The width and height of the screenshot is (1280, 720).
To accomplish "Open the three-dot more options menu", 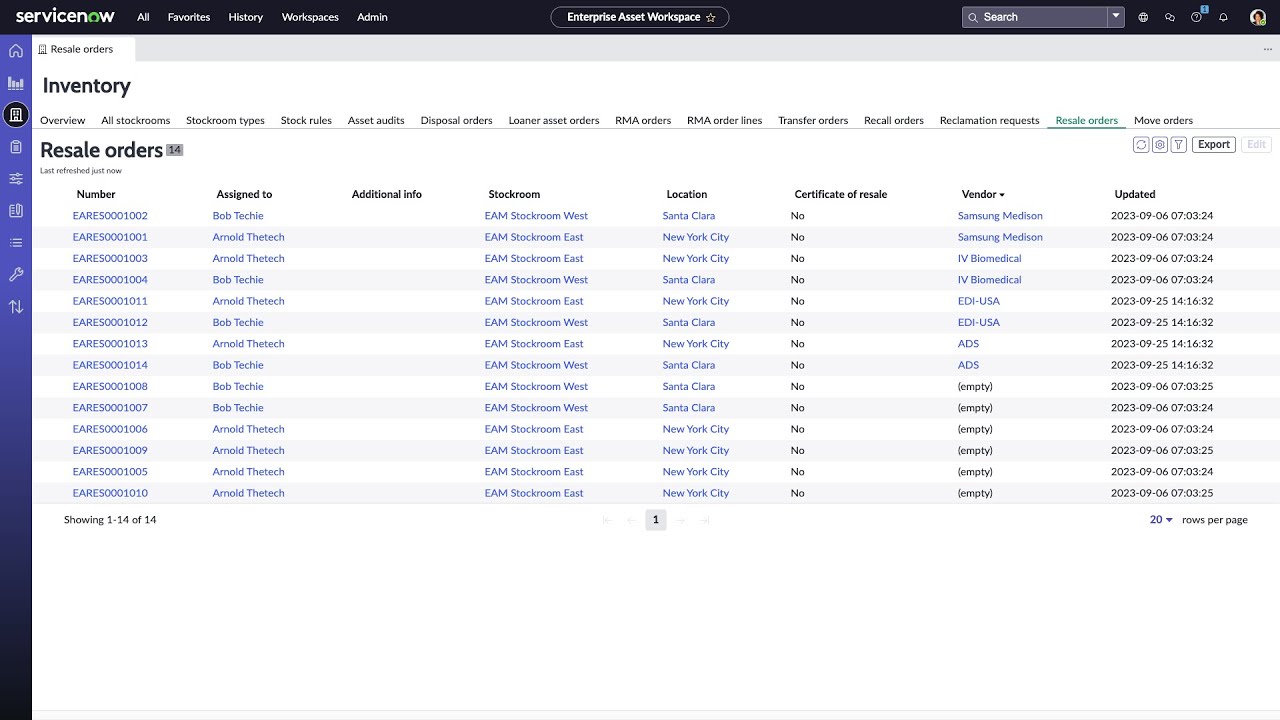I will tap(1268, 49).
